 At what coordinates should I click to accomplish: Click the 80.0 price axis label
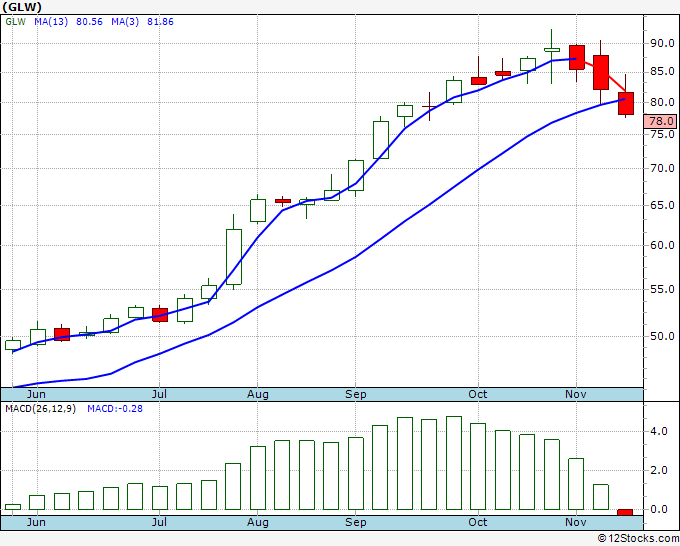662,103
